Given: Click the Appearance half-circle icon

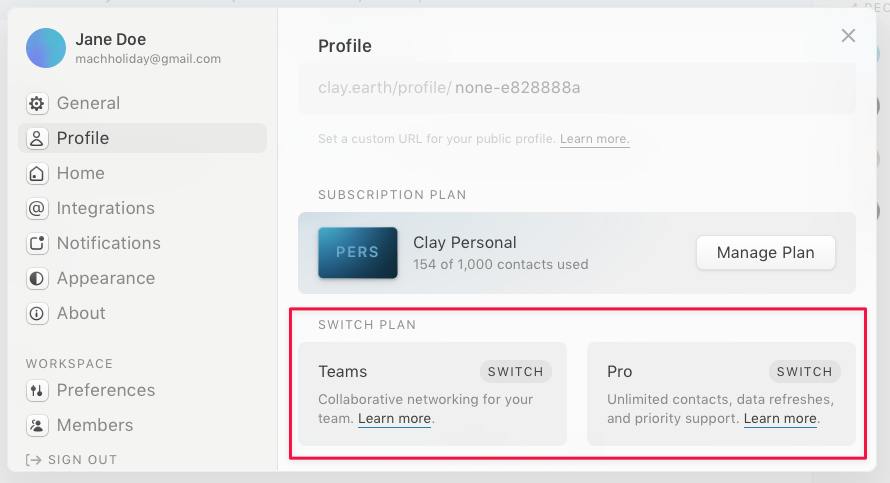Looking at the screenshot, I should [x=37, y=279].
